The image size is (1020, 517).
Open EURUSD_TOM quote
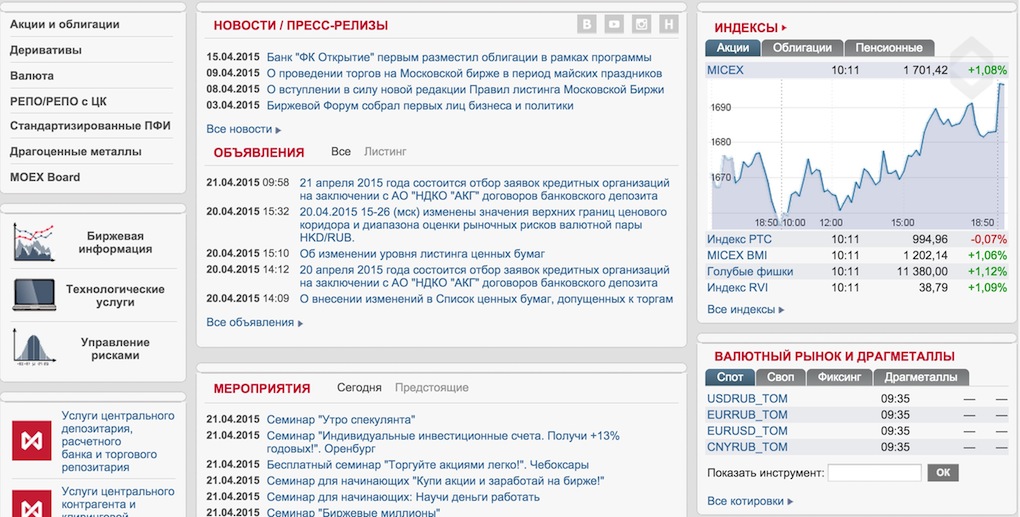(747, 431)
